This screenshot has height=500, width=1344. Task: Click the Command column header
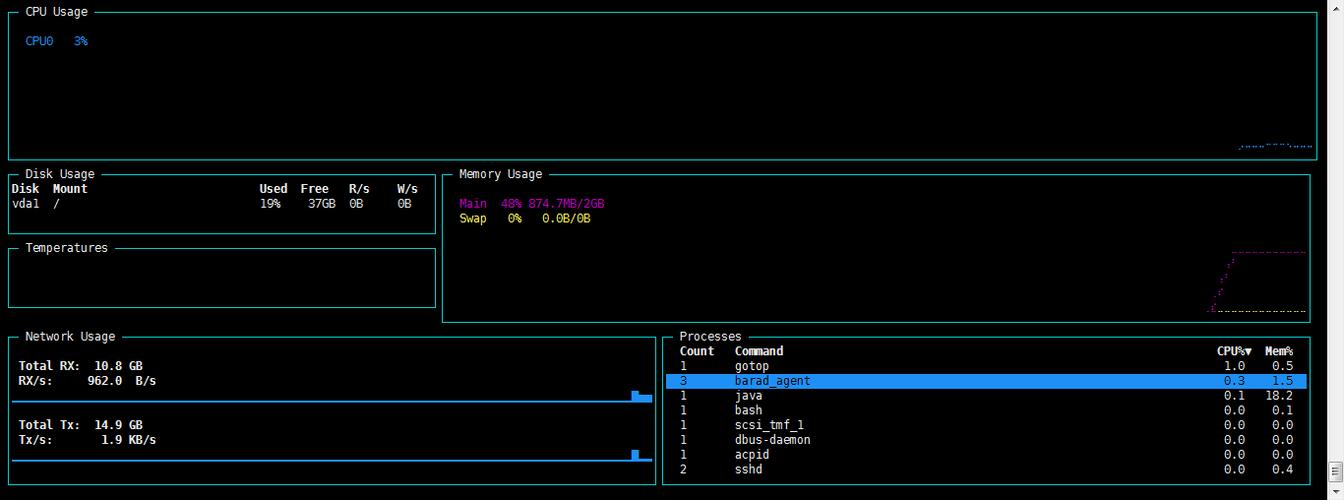759,351
